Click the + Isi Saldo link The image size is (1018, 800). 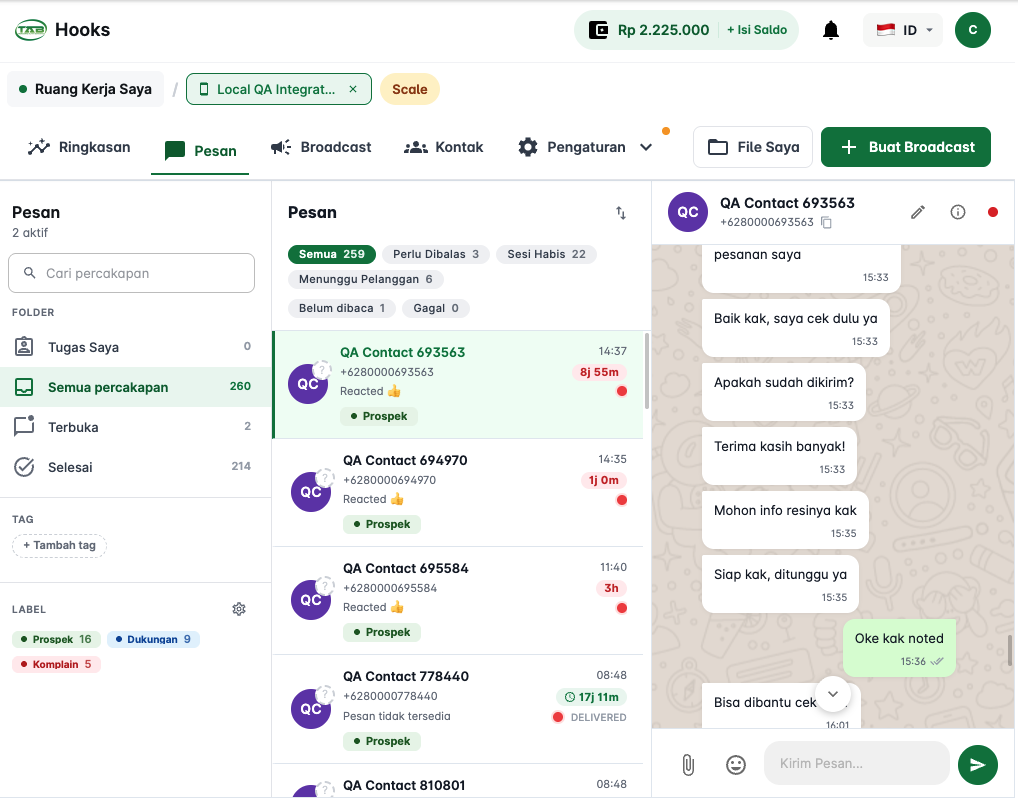tap(757, 30)
